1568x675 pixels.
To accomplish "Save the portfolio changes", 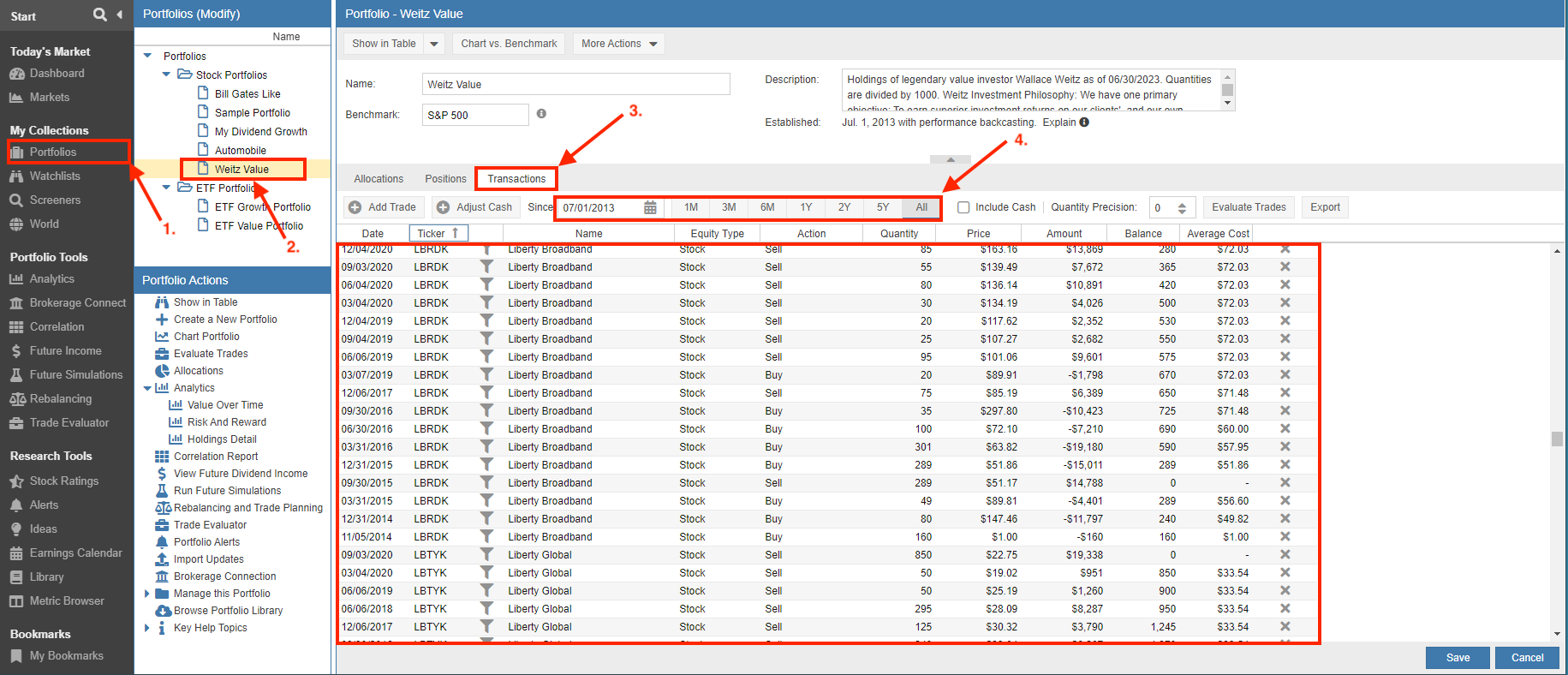I will (1458, 658).
